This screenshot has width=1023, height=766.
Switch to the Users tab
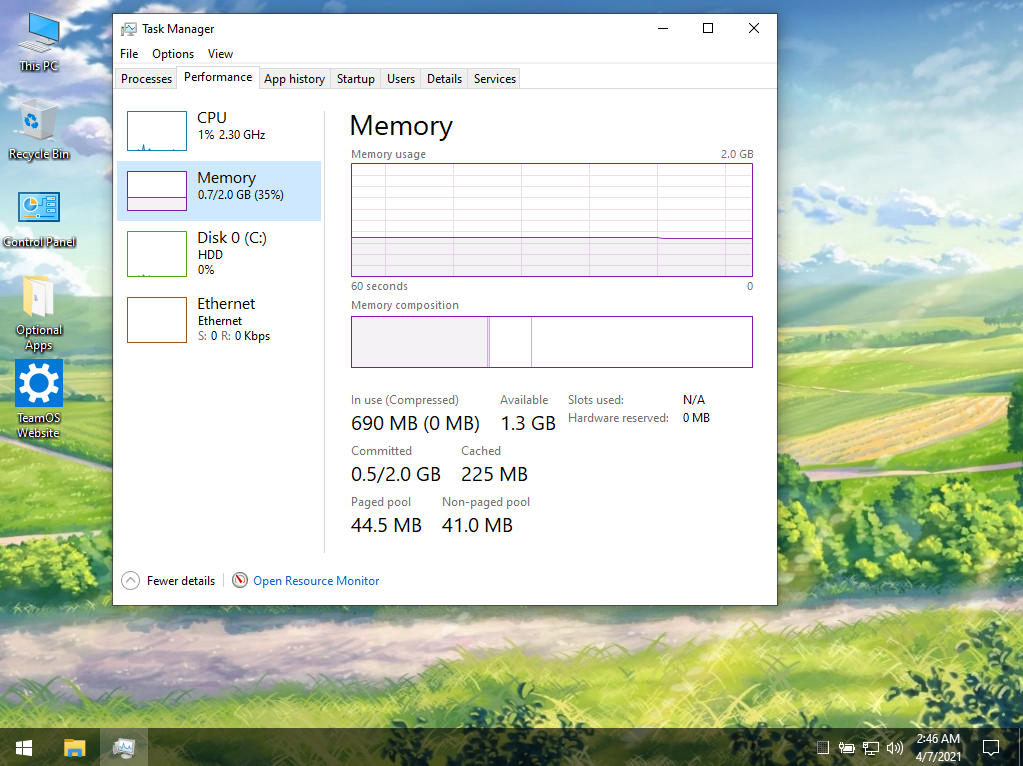click(401, 78)
